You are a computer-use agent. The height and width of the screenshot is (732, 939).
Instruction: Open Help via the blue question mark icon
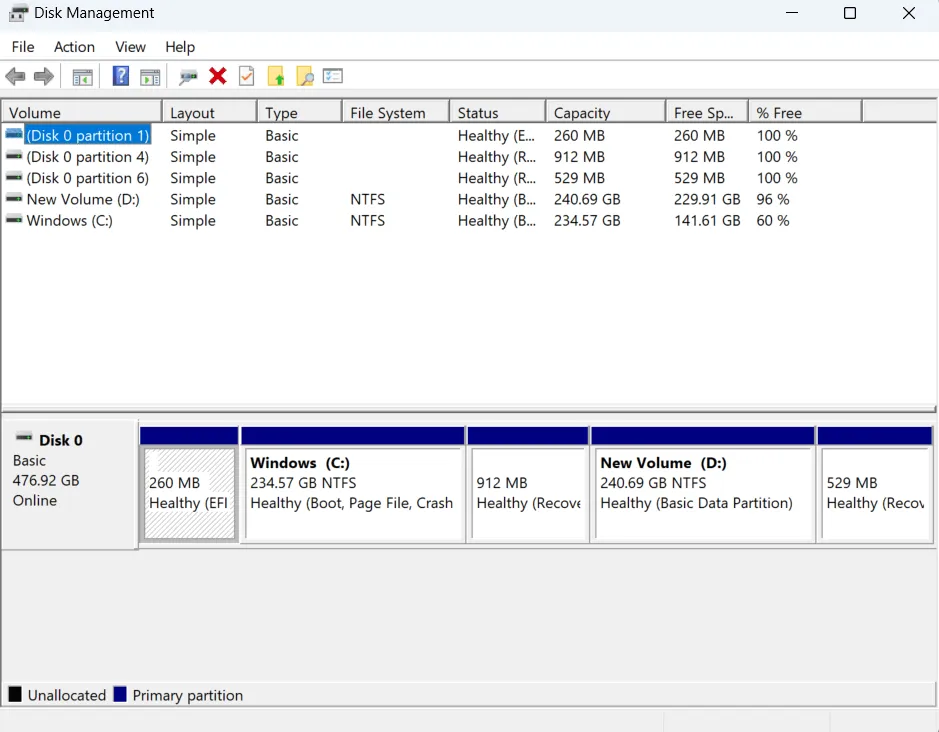(121, 77)
